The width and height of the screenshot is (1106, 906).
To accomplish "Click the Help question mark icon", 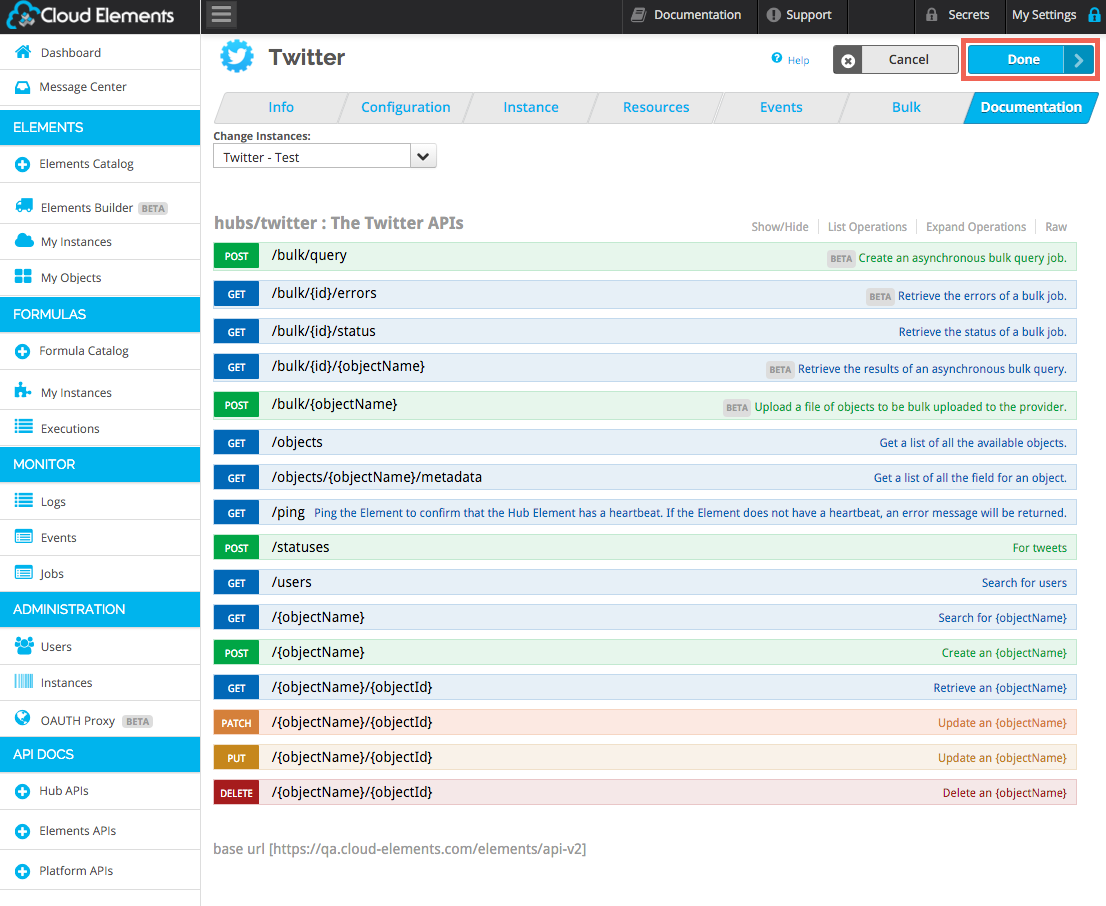I will (x=777, y=58).
